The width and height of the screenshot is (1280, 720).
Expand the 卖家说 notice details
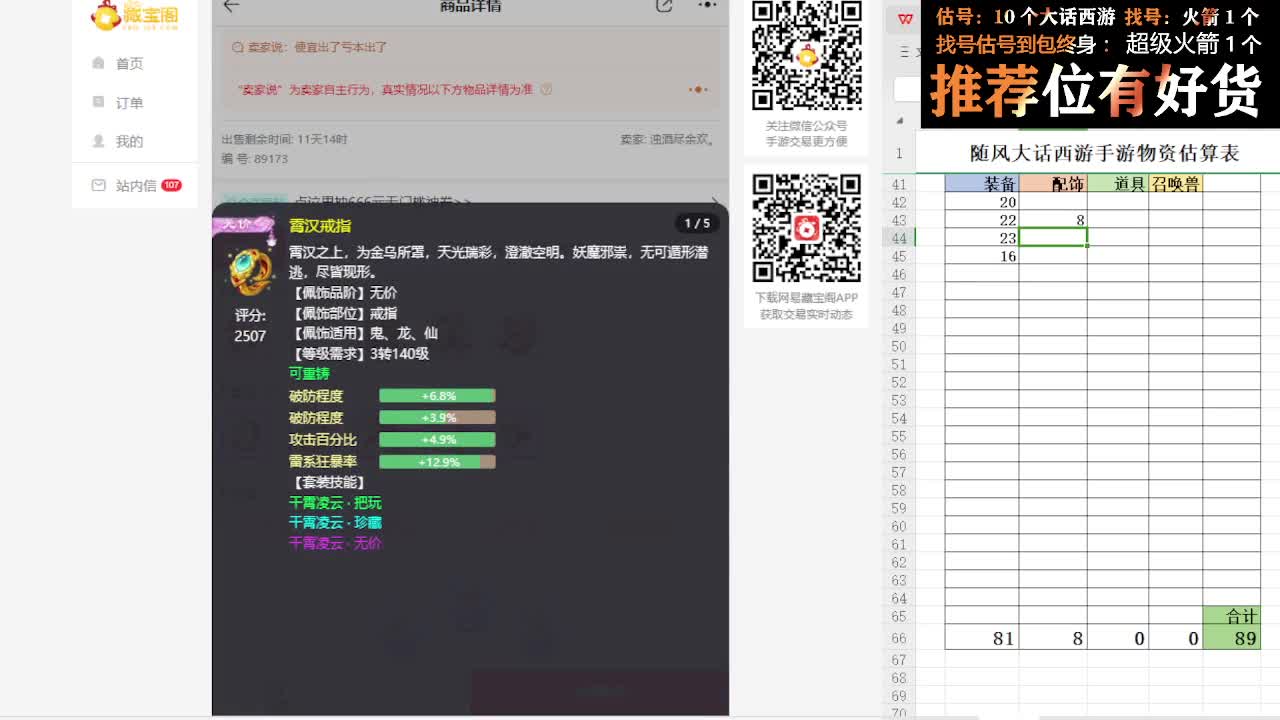(698, 88)
